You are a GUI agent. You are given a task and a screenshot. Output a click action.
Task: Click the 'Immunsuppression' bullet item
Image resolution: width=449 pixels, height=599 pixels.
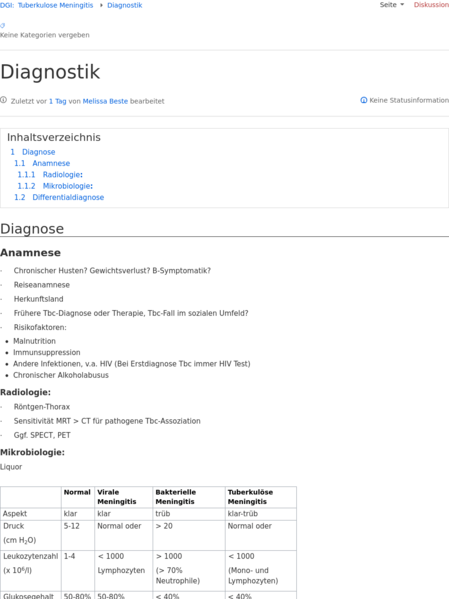pos(47,353)
